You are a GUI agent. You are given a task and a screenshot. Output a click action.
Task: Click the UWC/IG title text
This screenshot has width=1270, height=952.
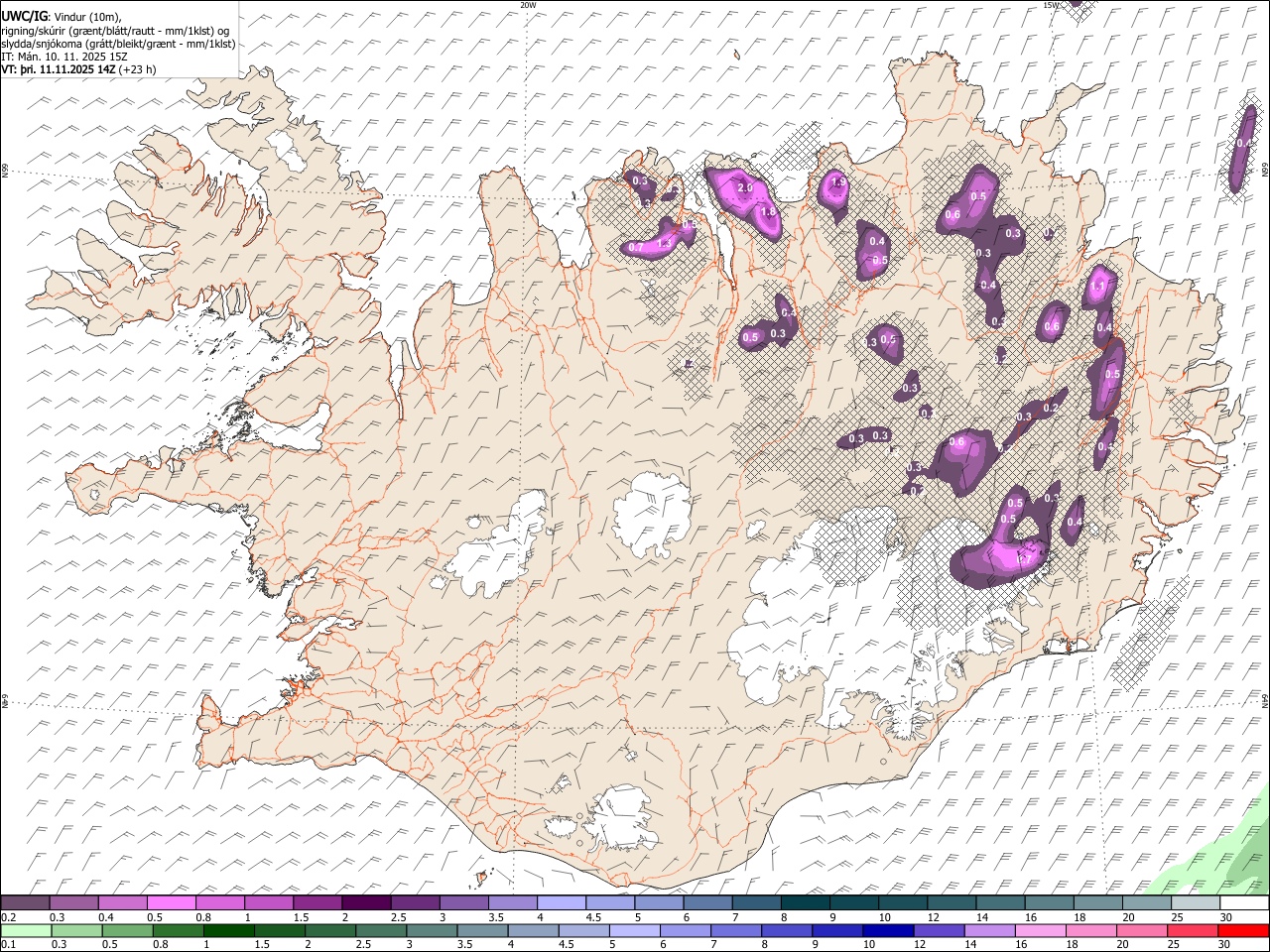(23, 15)
